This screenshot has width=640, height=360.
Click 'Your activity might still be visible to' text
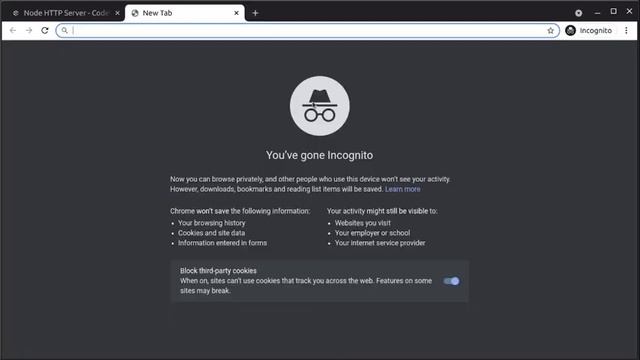pos(382,211)
